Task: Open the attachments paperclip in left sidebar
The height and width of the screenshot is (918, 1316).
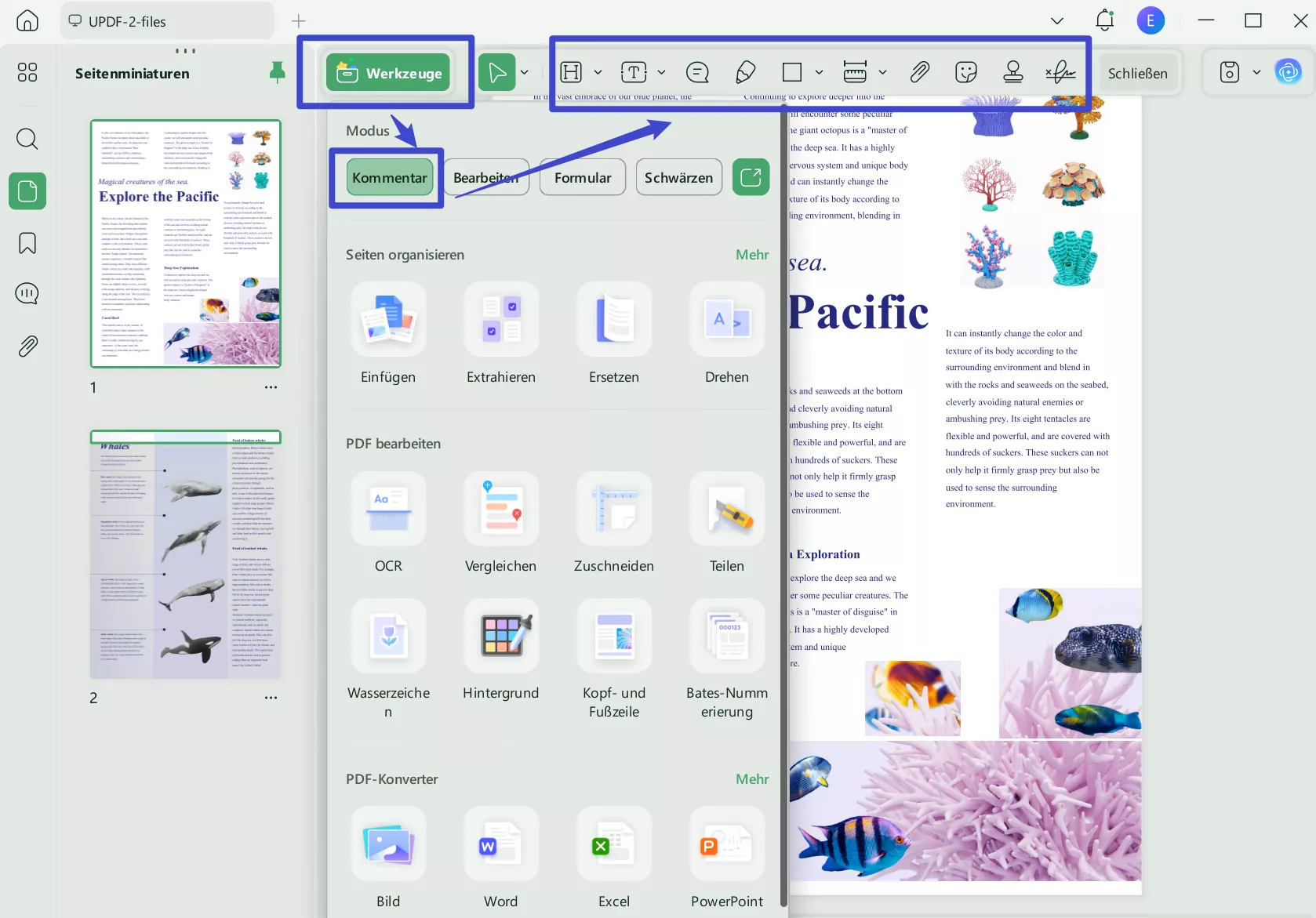Action: (x=27, y=346)
